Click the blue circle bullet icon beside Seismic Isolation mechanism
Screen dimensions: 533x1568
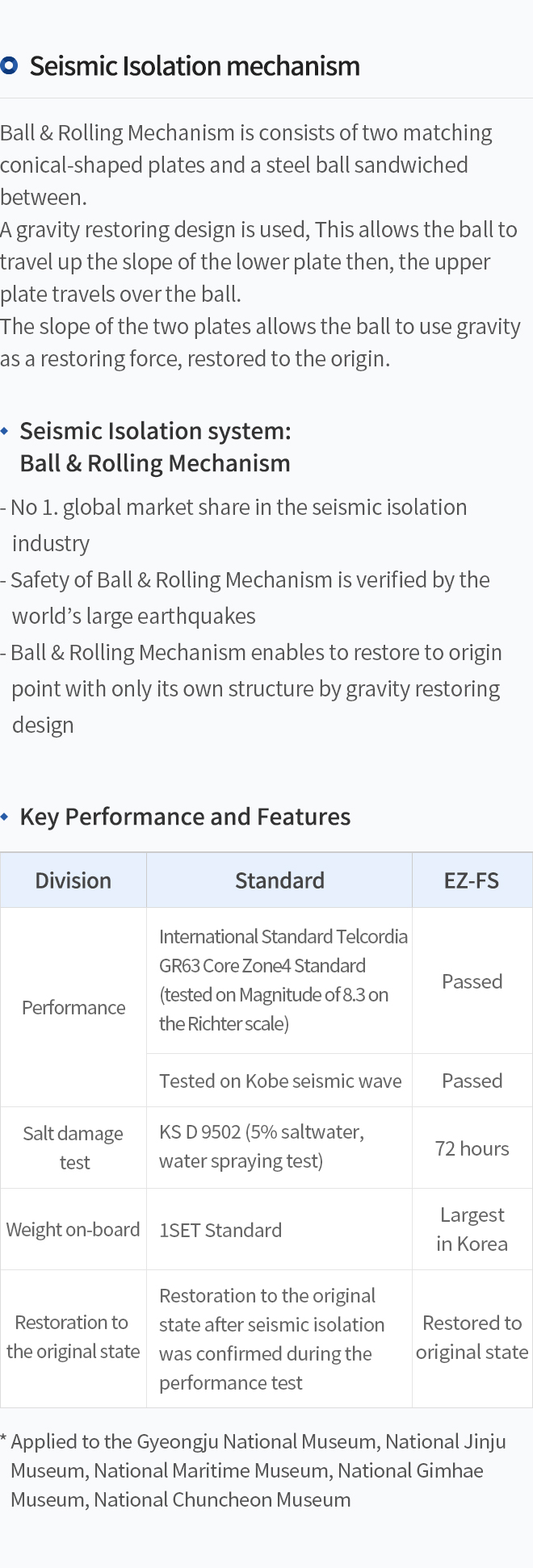pos(9,65)
